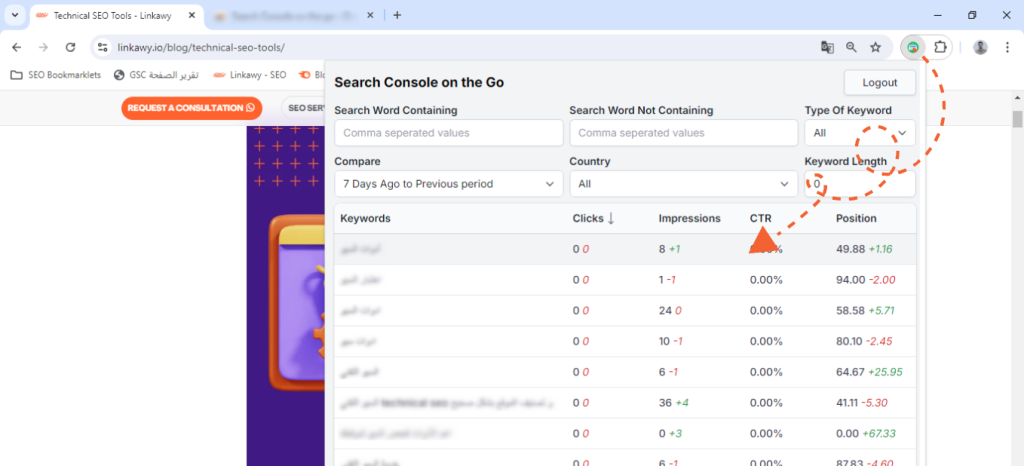Click the Logout button
Viewport: 1024px width, 466px height.
(879, 83)
